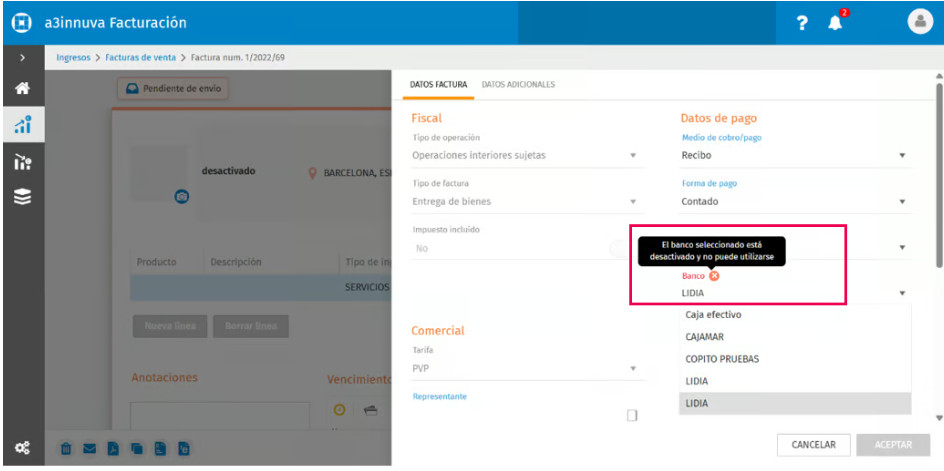Select CAJAMAR from the bank list
Screen dimensions: 944x471
[x=795, y=337]
